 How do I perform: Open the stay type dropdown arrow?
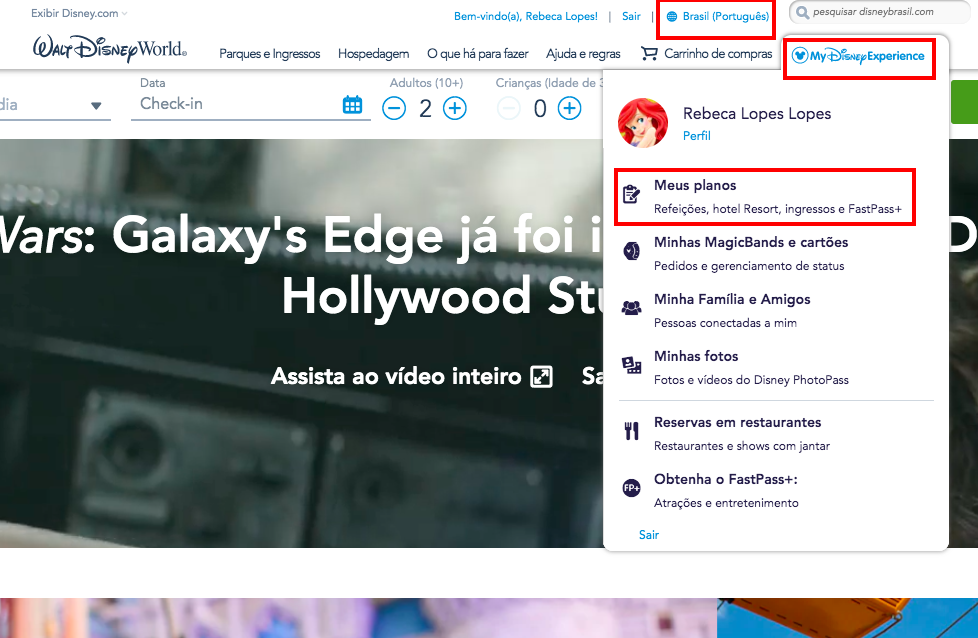coord(96,105)
